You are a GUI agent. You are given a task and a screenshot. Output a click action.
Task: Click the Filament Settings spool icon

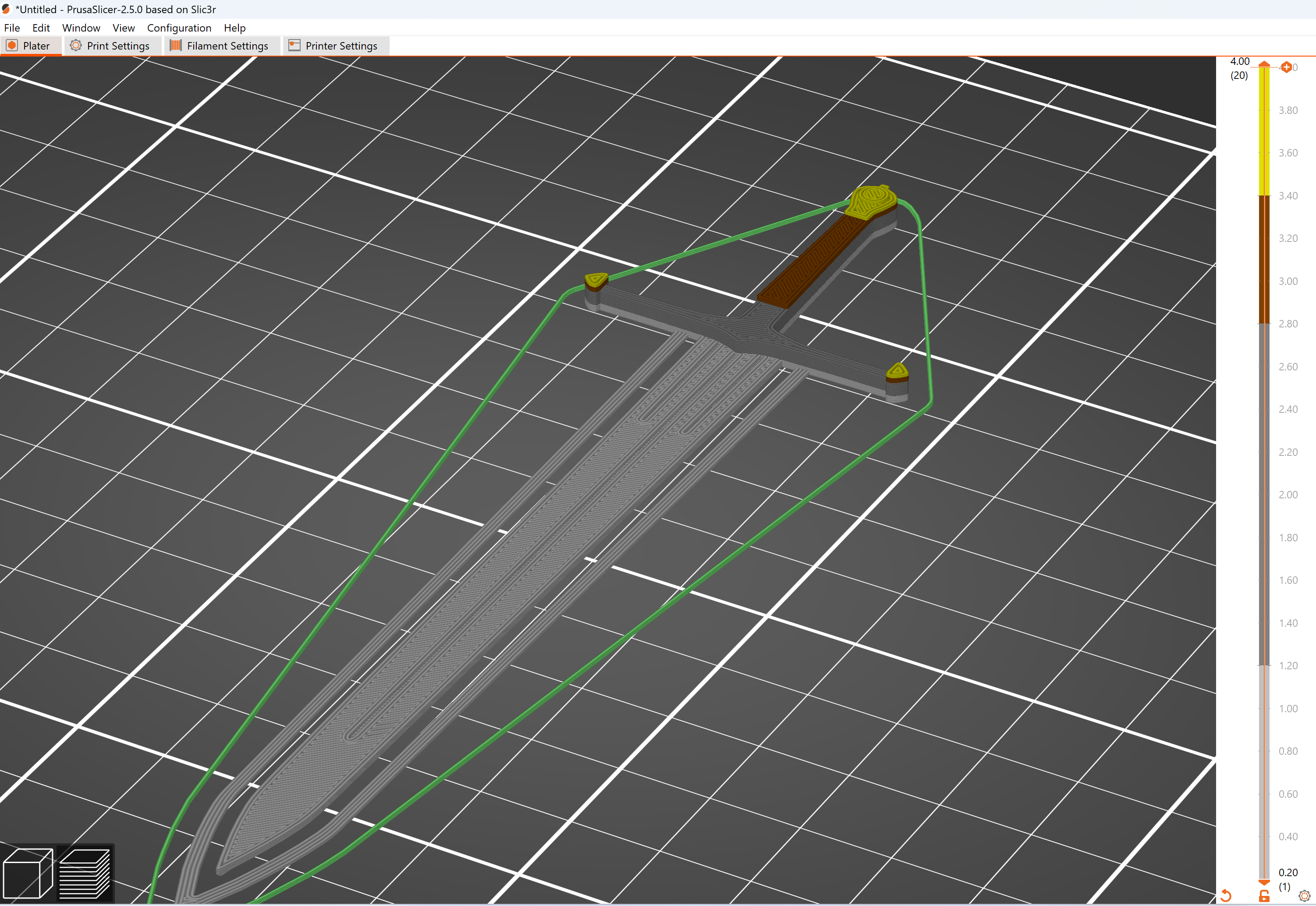coord(175,46)
